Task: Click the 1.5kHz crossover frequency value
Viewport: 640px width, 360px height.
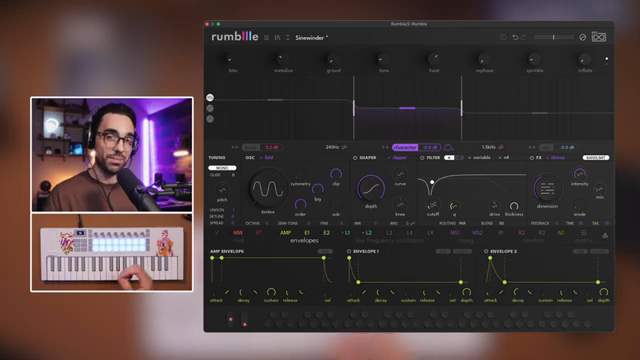Action: [489, 147]
